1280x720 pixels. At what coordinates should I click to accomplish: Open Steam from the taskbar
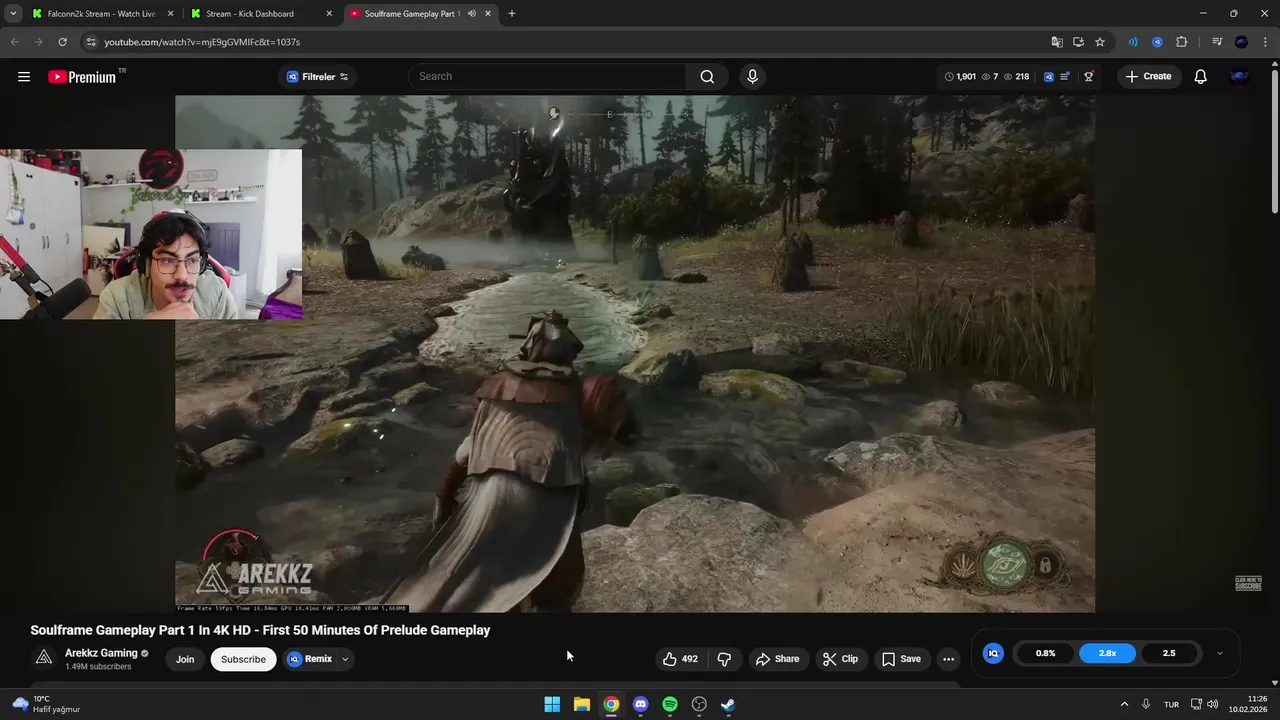[x=728, y=704]
